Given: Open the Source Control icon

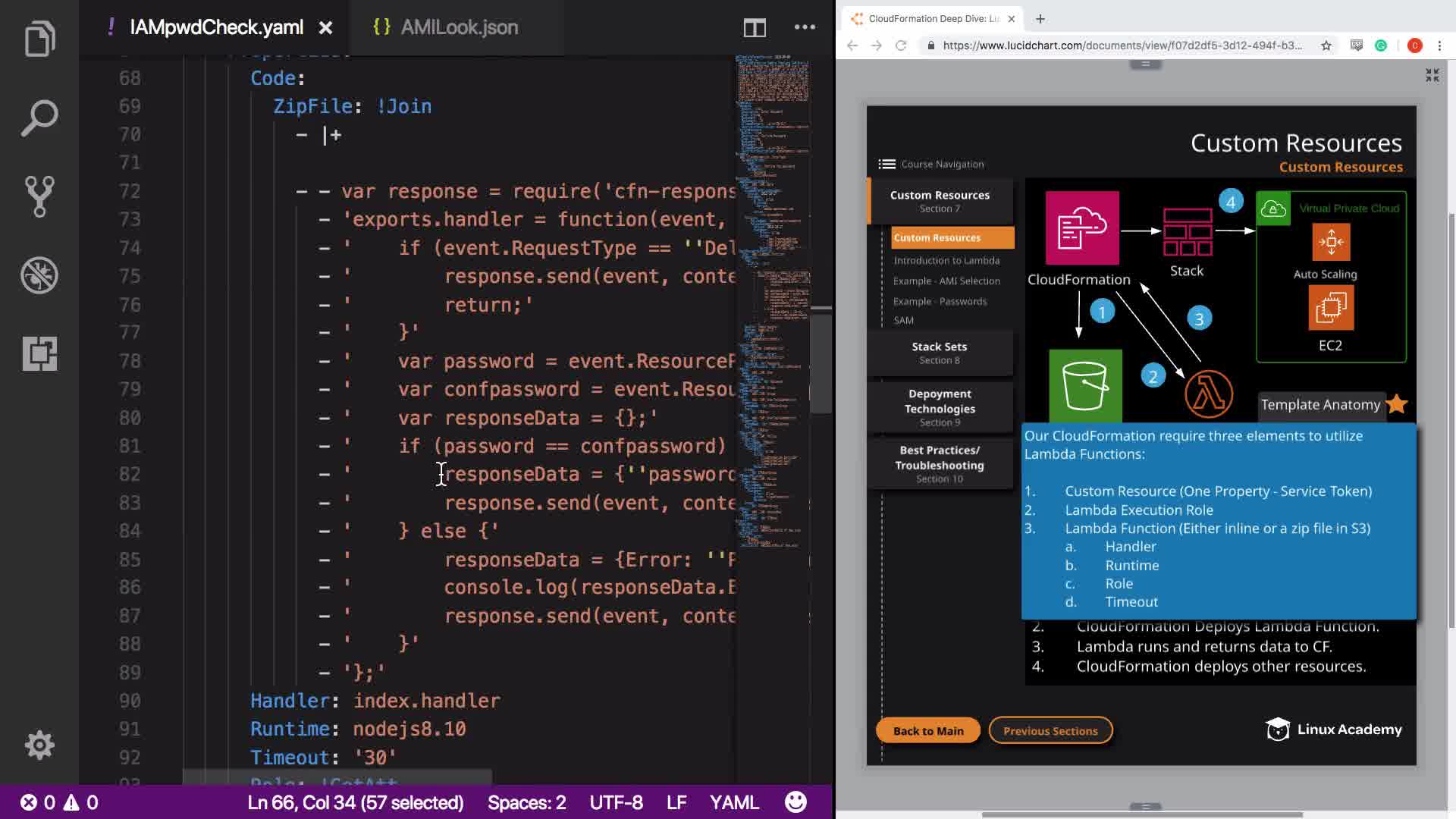Looking at the screenshot, I should pos(39,196).
